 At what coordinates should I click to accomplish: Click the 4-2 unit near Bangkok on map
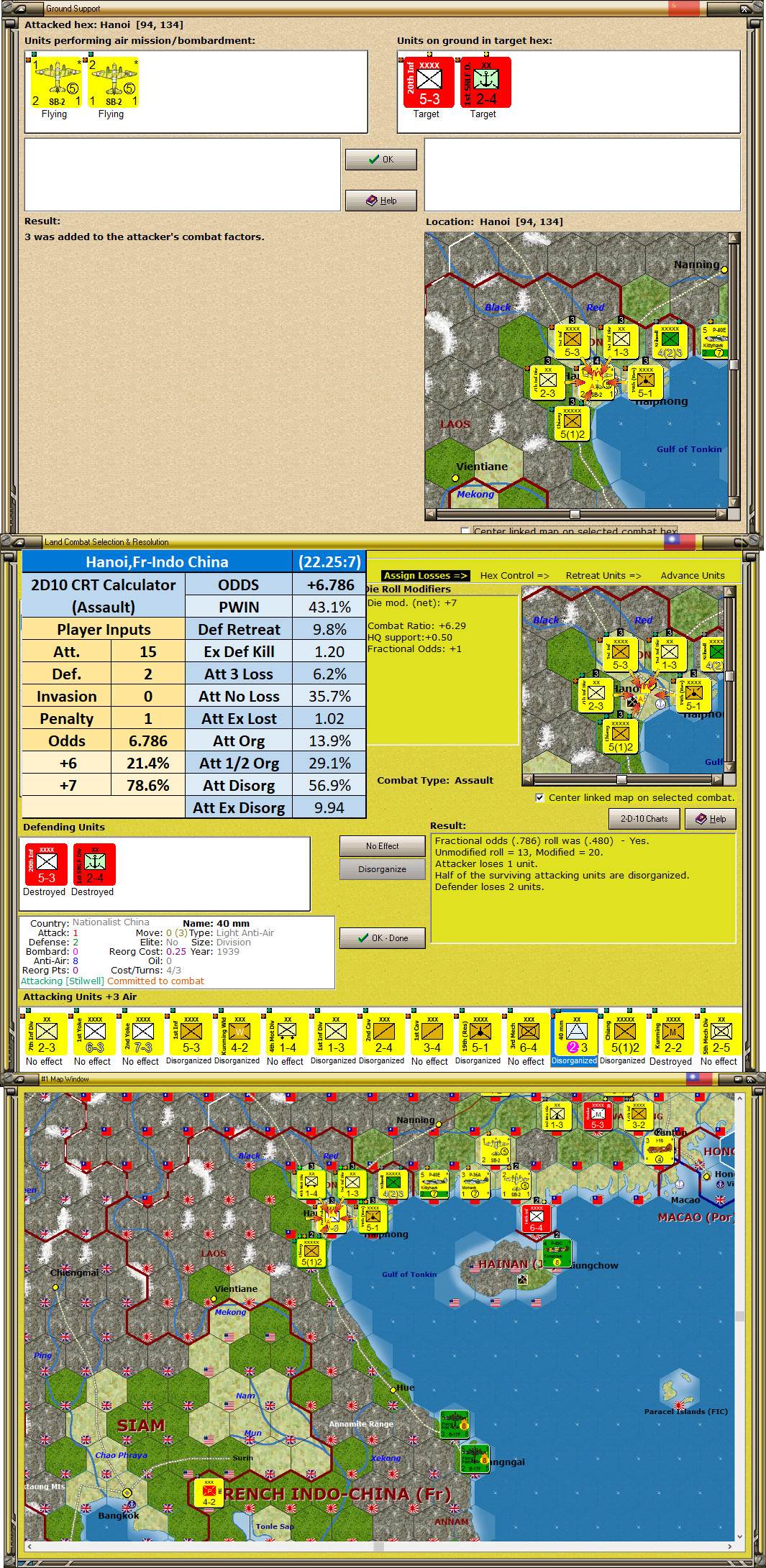point(209,1492)
